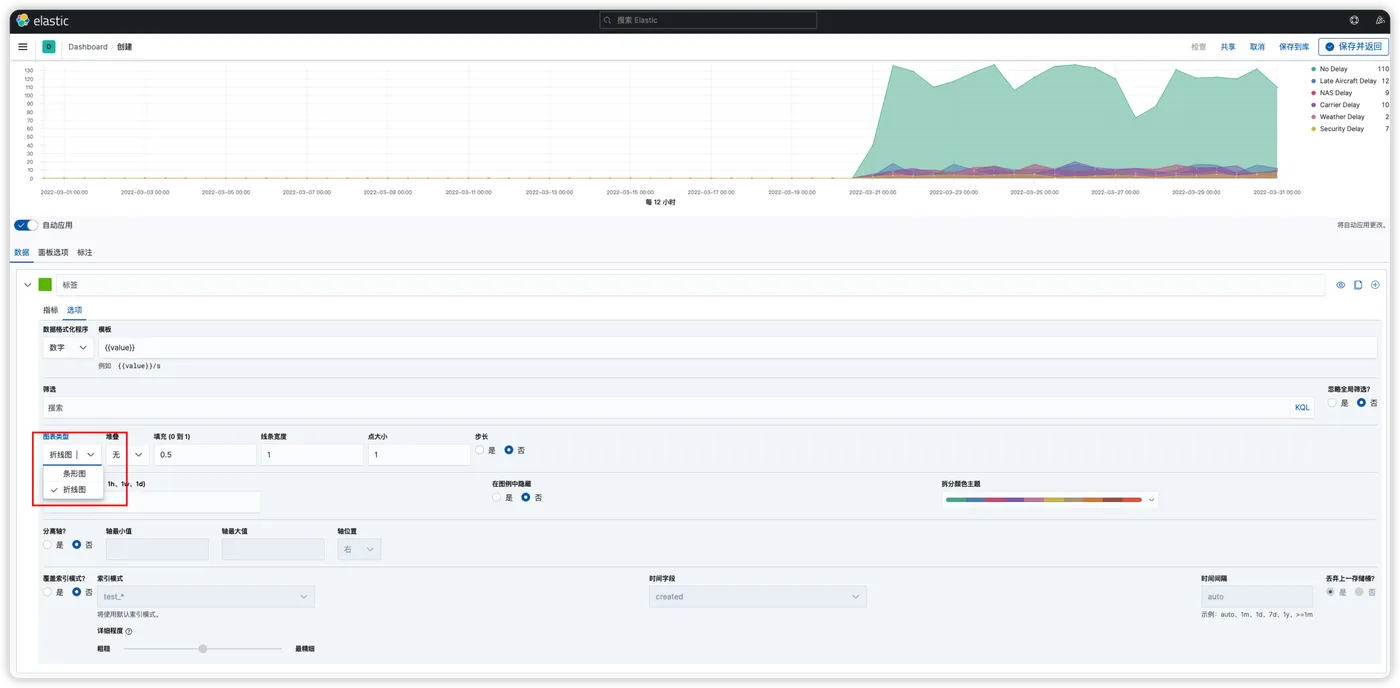
Task: Open the hamburger navigation menu
Action: click(x=23, y=47)
